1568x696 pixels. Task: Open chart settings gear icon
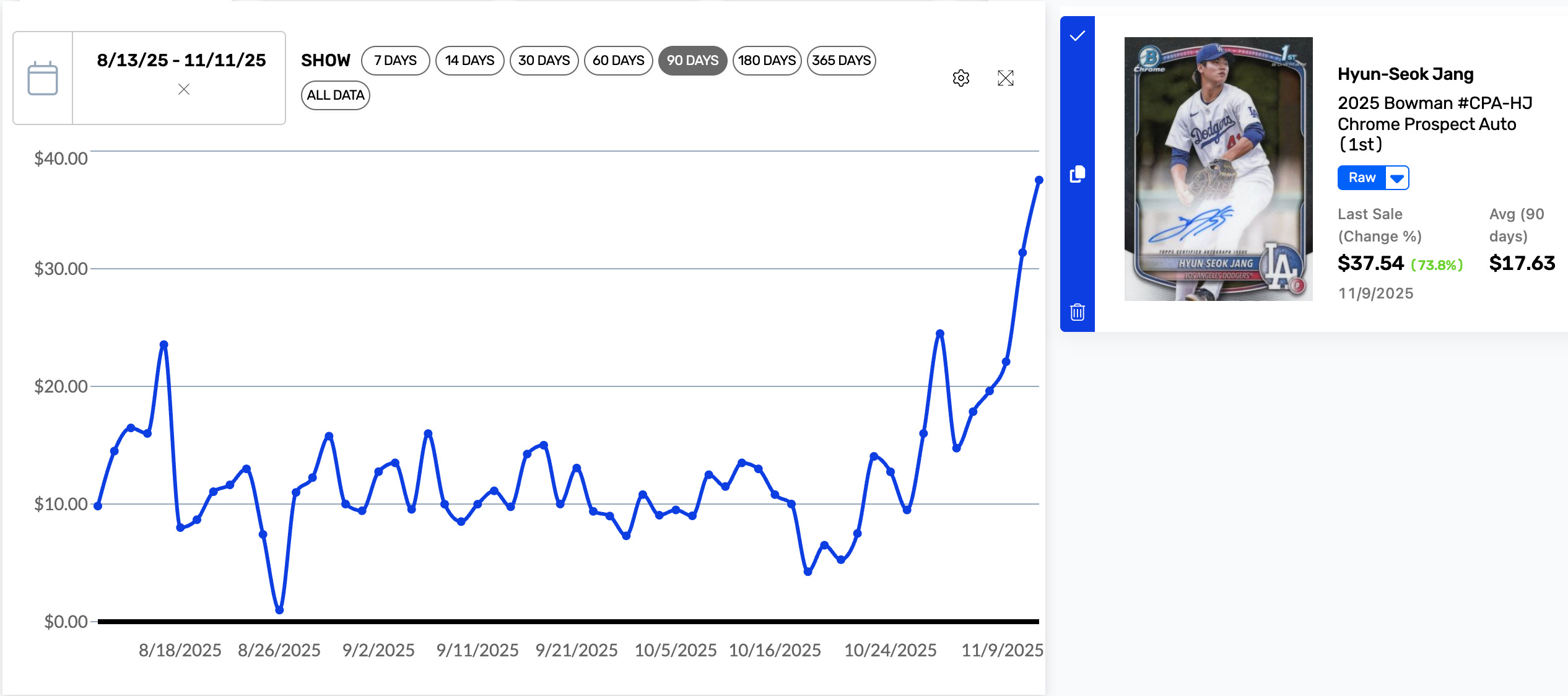pos(960,78)
